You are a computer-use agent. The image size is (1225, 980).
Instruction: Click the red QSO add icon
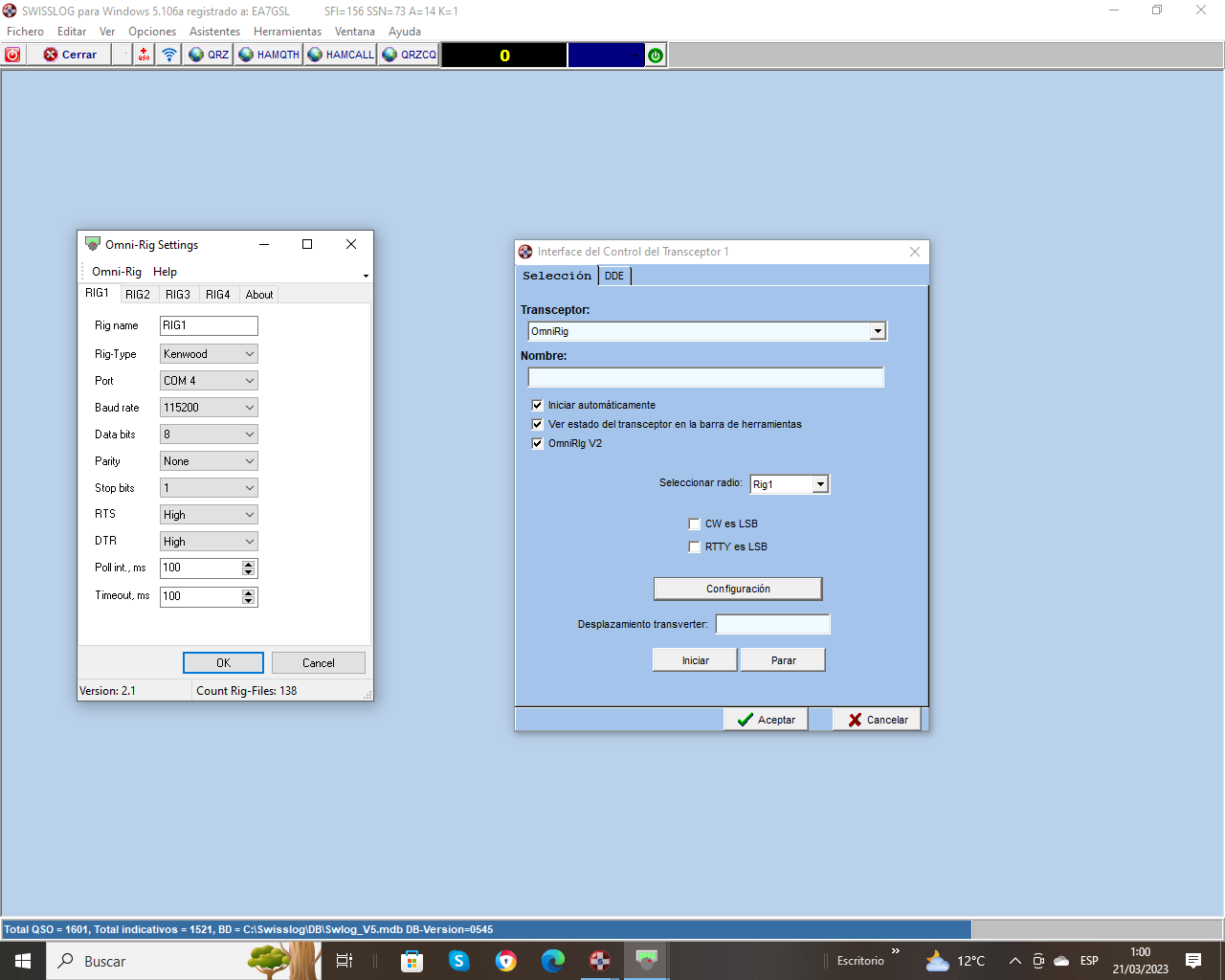click(x=144, y=55)
